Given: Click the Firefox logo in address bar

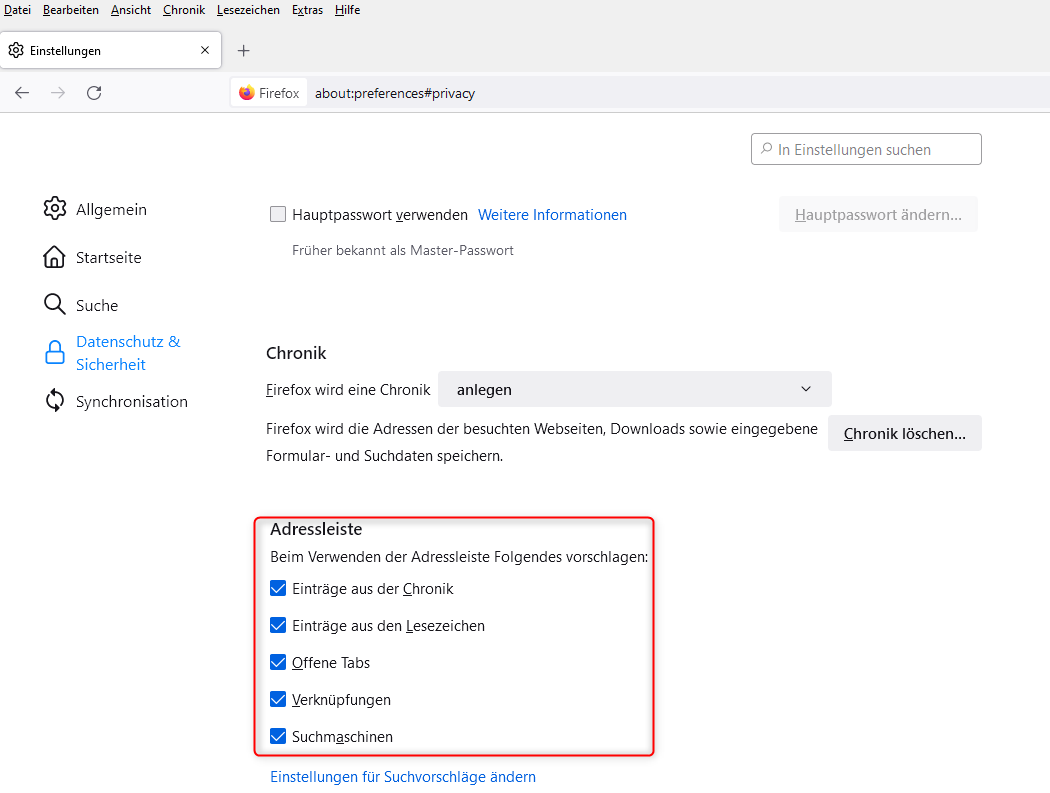Looking at the screenshot, I should 247,93.
